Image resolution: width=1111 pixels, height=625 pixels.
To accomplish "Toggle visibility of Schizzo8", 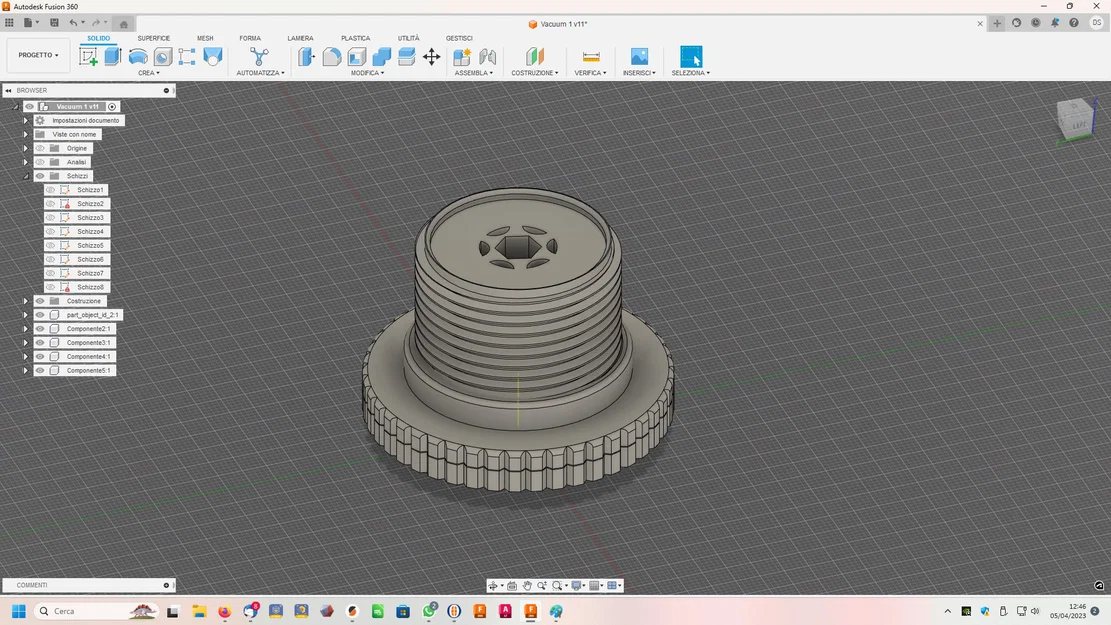I will coord(50,287).
